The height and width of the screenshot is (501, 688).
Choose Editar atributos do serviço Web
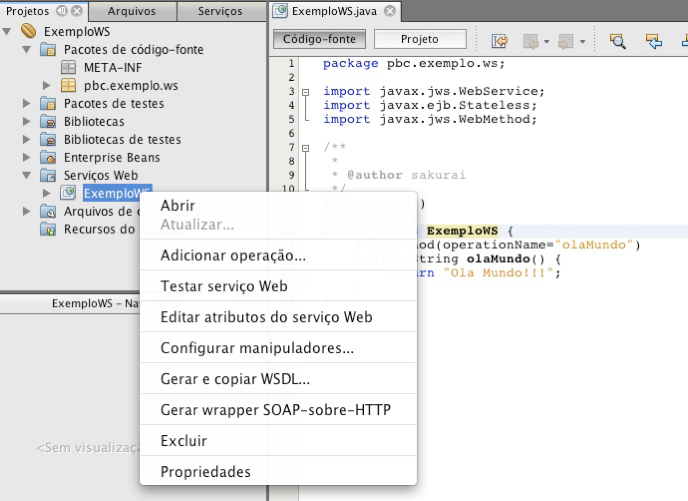pos(278,317)
